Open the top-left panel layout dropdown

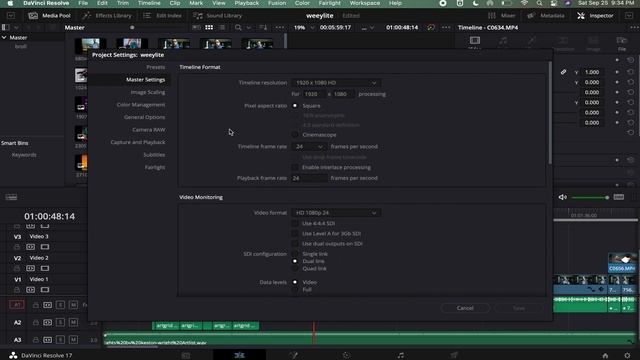coord(11,16)
